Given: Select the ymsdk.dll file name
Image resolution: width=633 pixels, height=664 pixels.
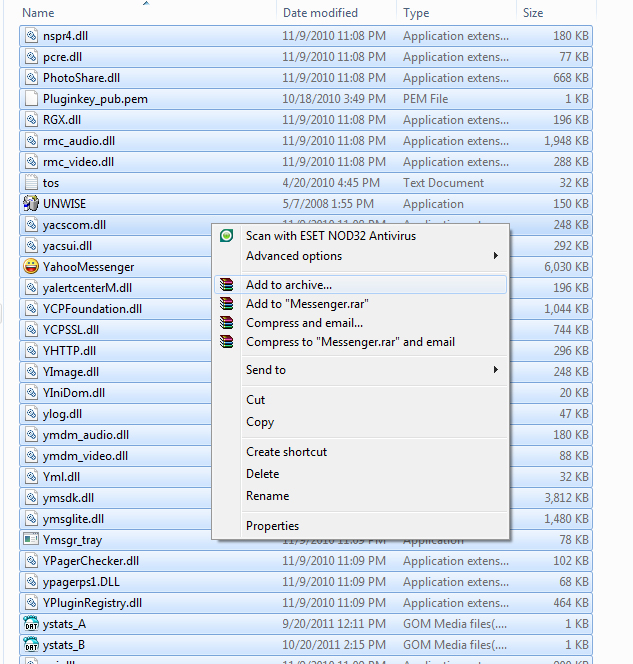Looking at the screenshot, I should tap(68, 498).
